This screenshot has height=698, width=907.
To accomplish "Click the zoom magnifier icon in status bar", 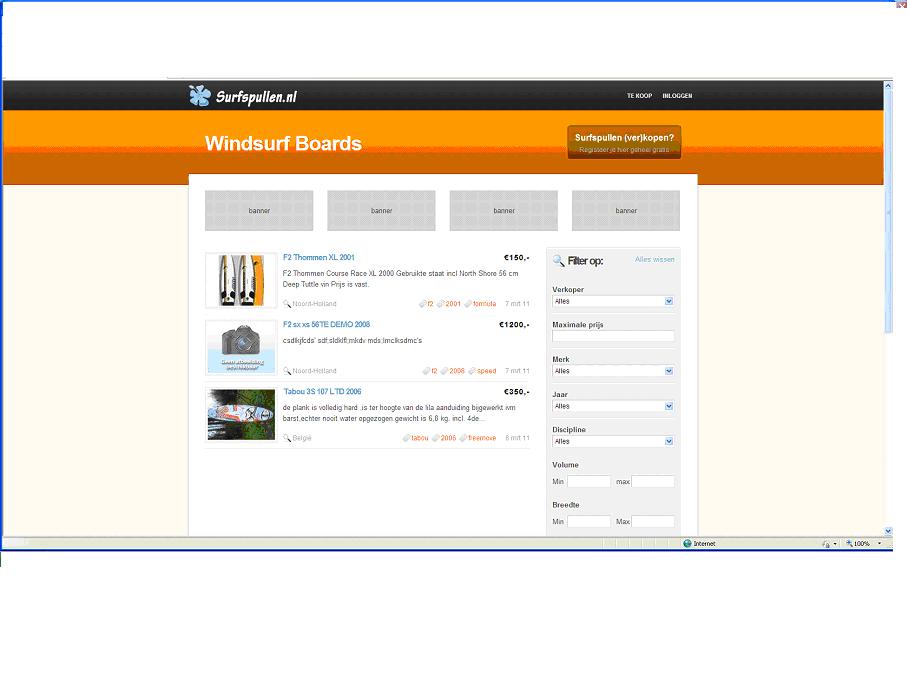I will click(x=849, y=544).
